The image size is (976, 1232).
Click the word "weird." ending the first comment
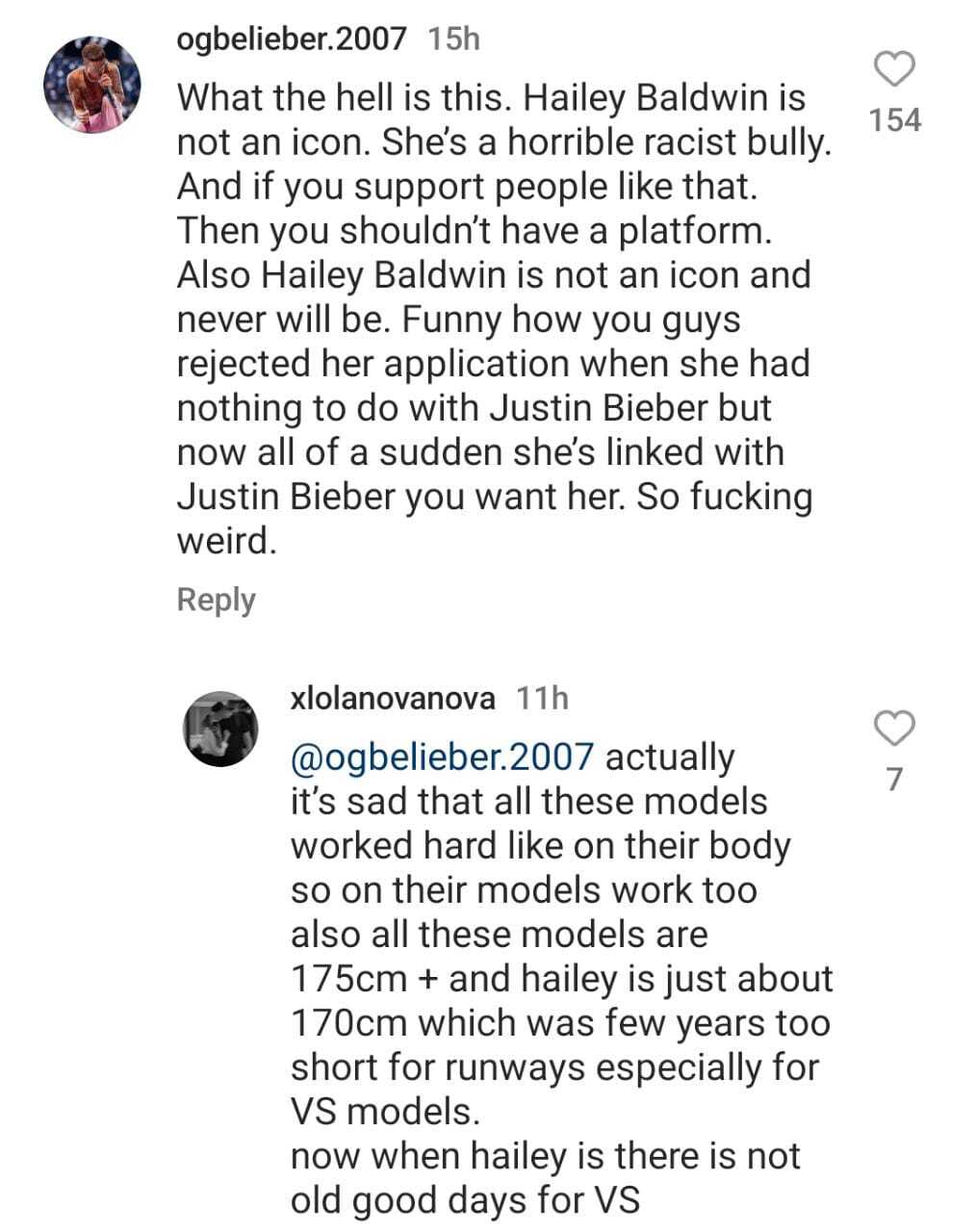(227, 541)
